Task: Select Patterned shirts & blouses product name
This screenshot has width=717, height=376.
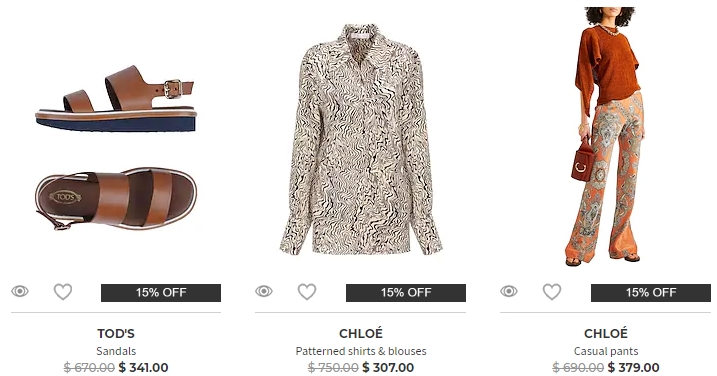Action: point(361,351)
